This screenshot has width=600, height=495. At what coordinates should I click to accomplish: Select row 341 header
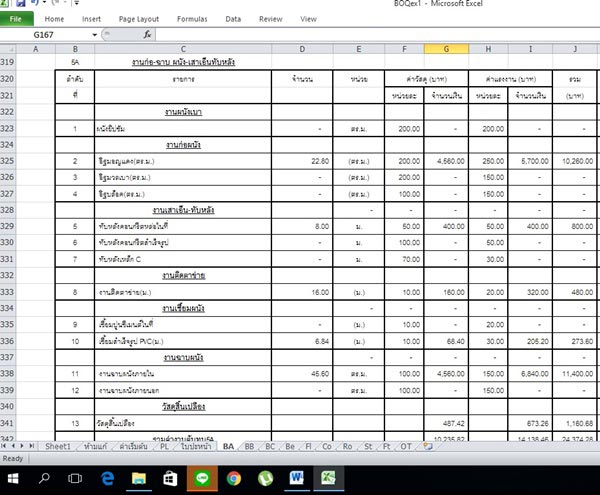[x=8, y=423]
